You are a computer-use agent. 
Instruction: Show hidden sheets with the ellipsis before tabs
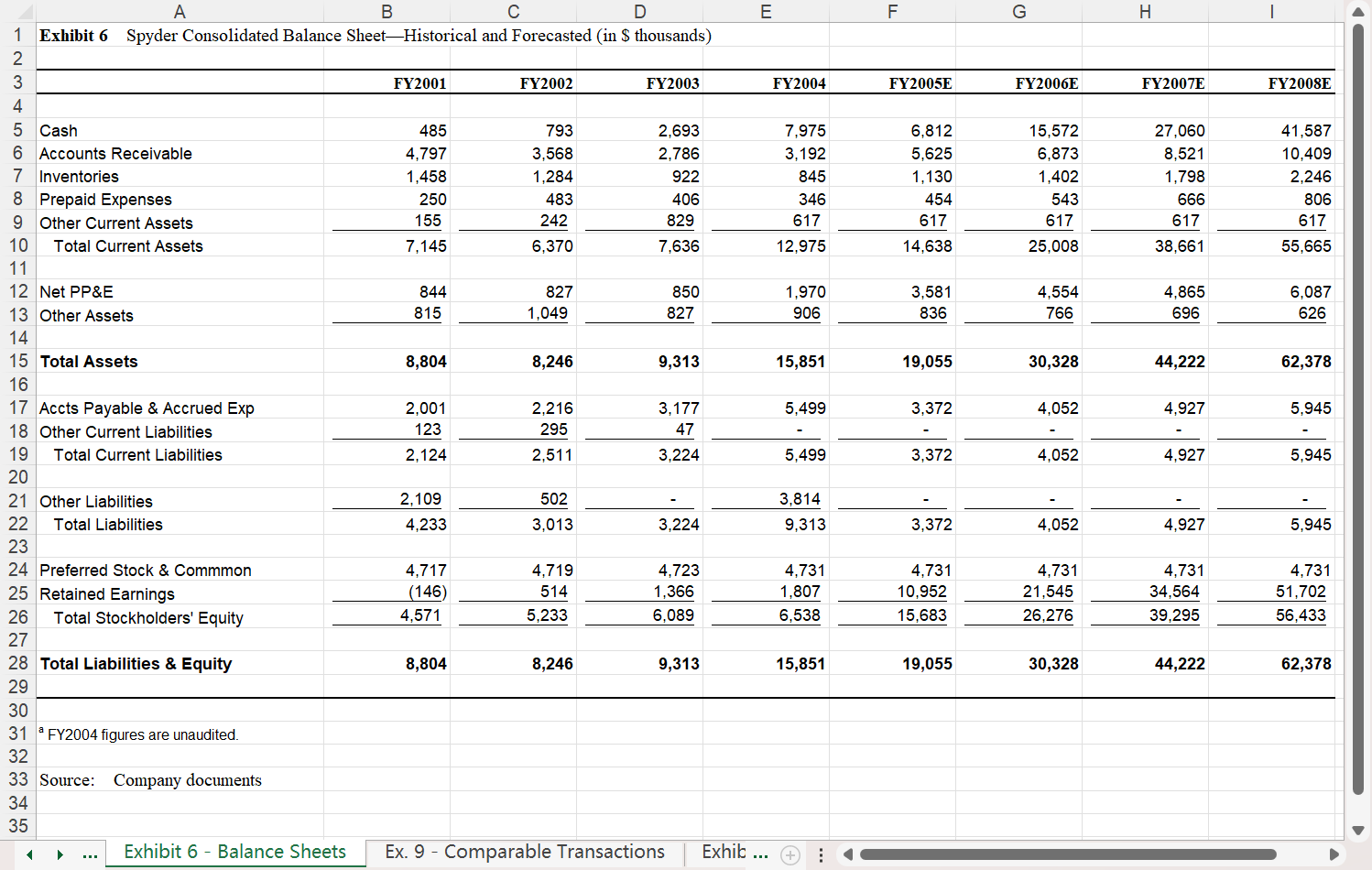(x=90, y=854)
